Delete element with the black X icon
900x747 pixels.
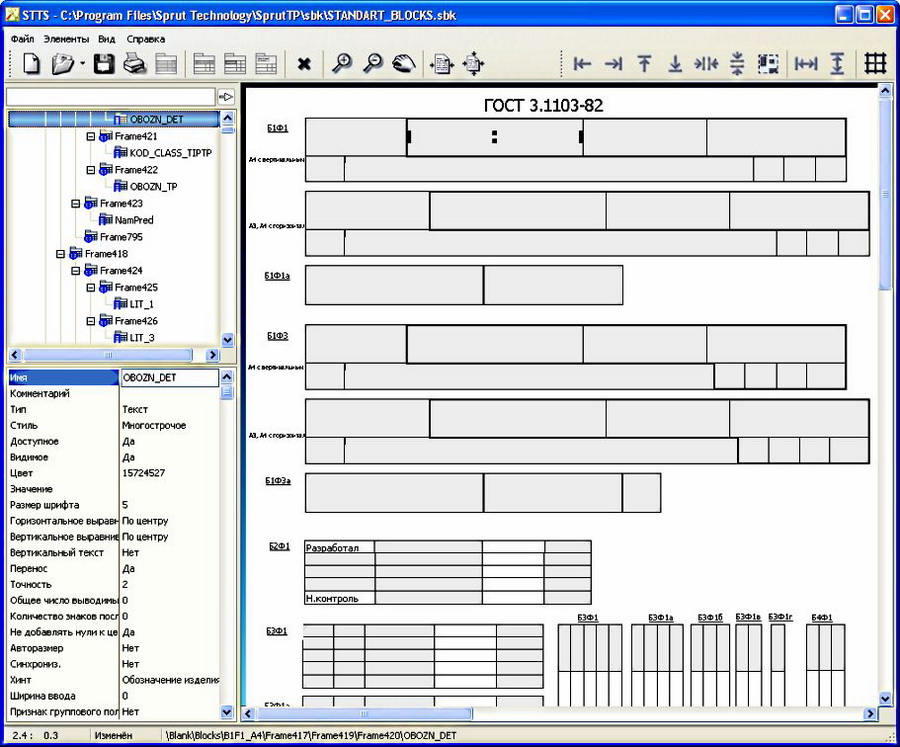(x=304, y=65)
